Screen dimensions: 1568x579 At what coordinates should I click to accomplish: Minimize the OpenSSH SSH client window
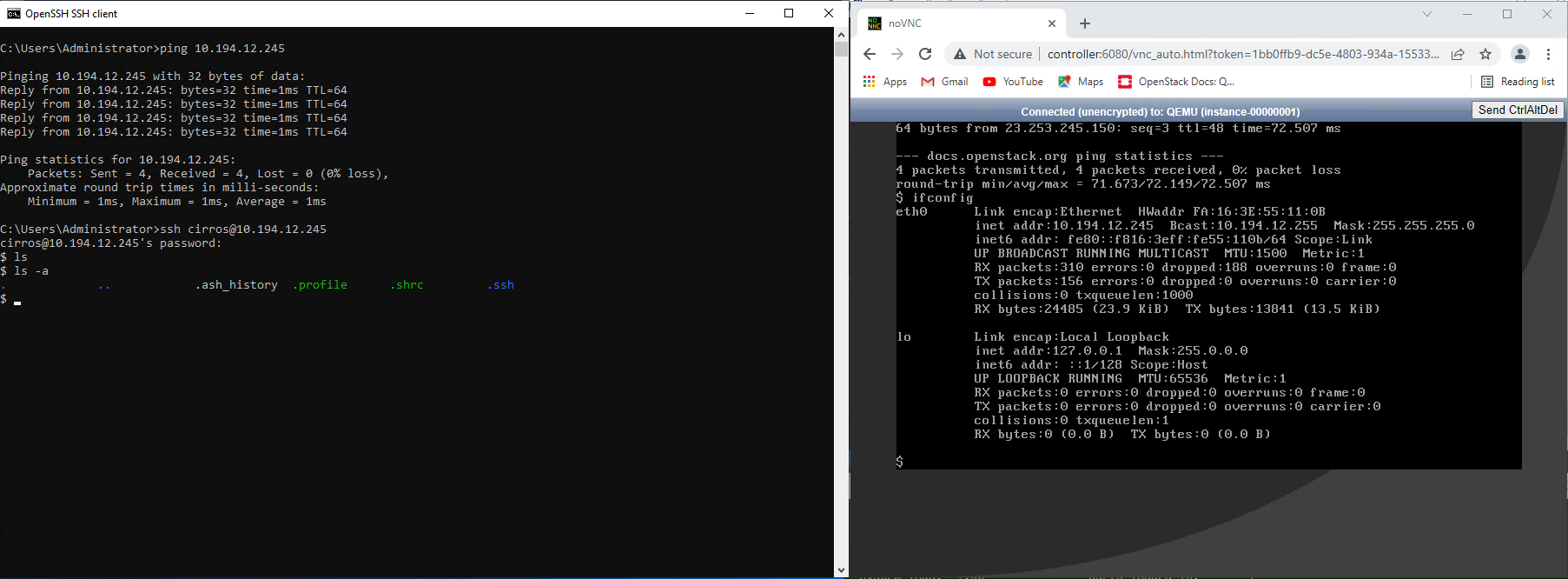[x=750, y=13]
